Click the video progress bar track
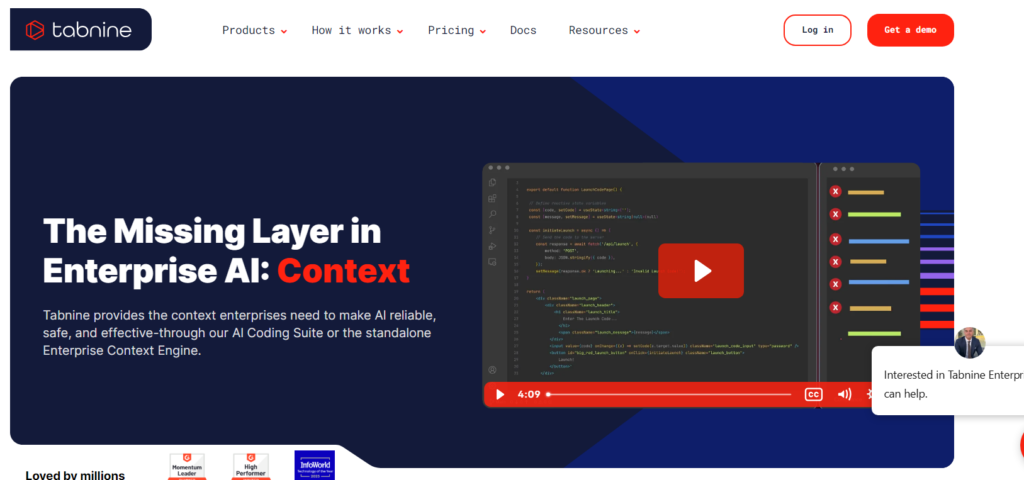This screenshot has height=480, width=1024. coord(669,394)
